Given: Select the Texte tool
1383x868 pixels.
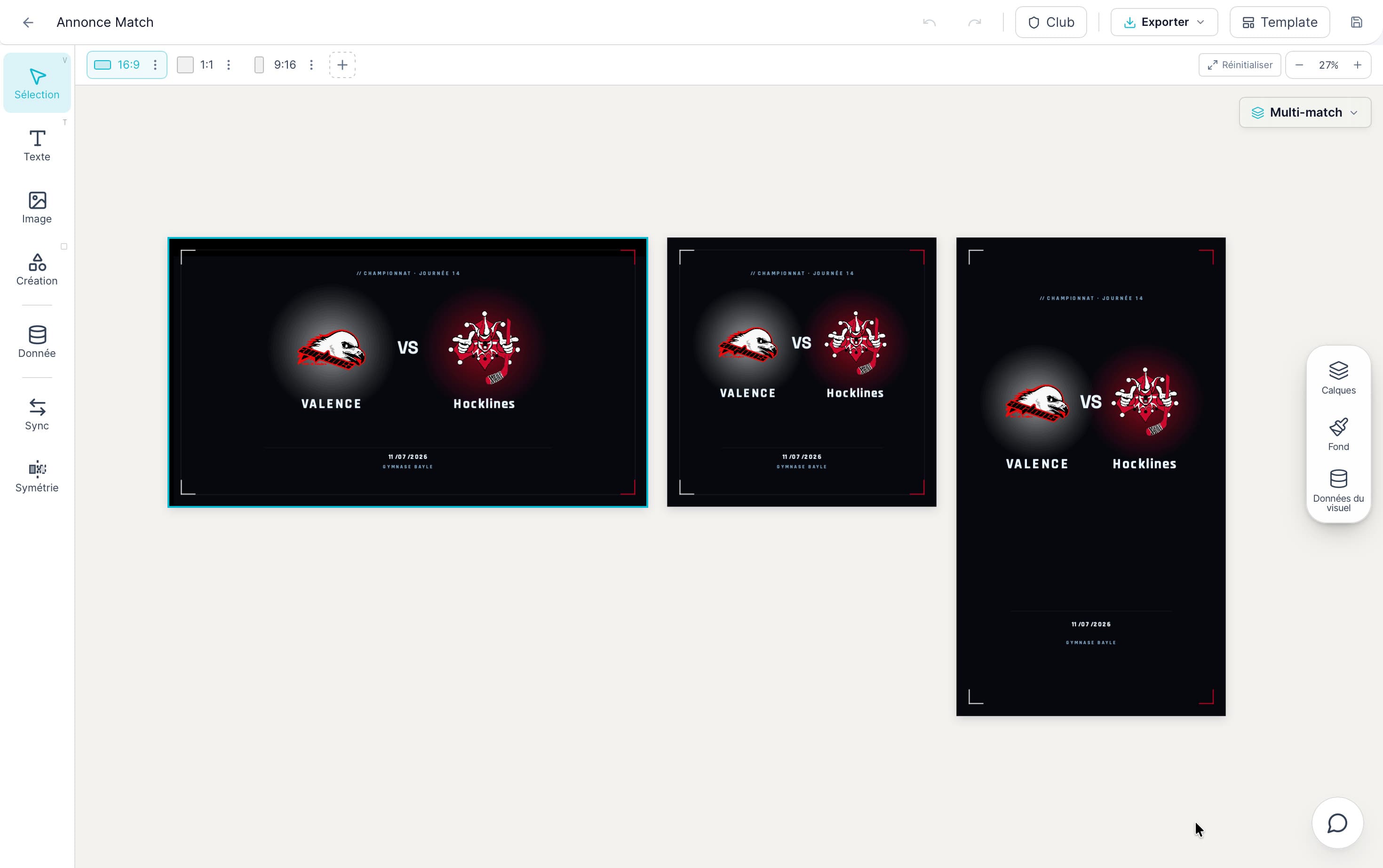Looking at the screenshot, I should (37, 145).
